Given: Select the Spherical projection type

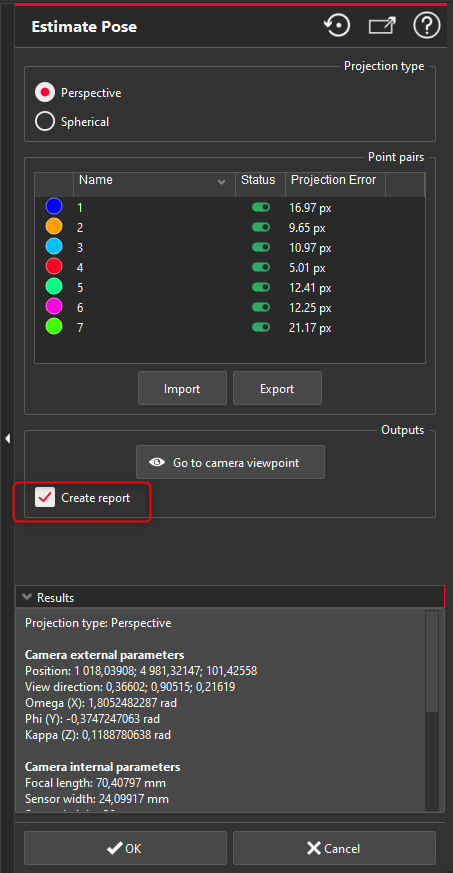Looking at the screenshot, I should click(x=45, y=121).
